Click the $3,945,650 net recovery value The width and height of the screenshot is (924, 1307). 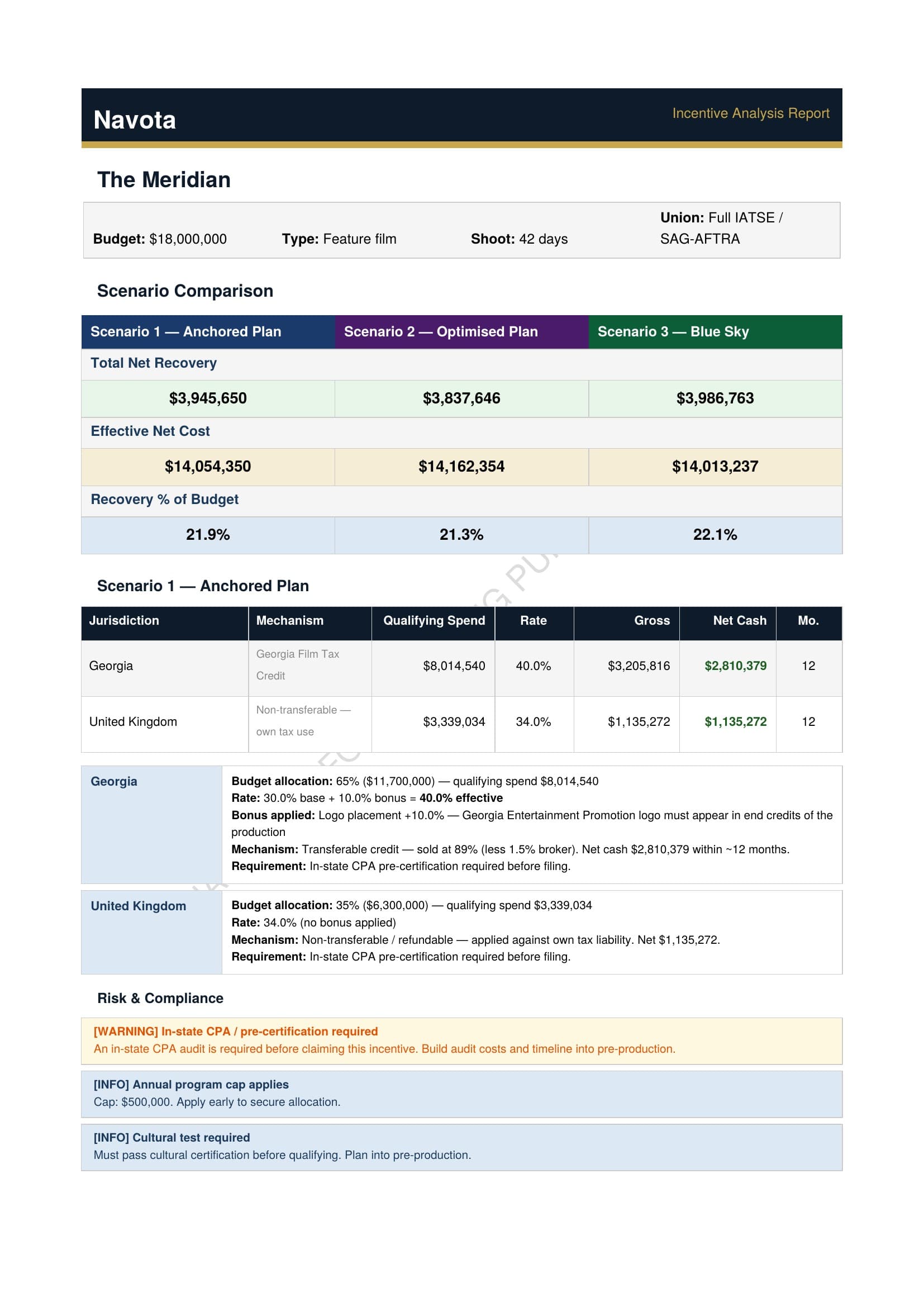208,398
